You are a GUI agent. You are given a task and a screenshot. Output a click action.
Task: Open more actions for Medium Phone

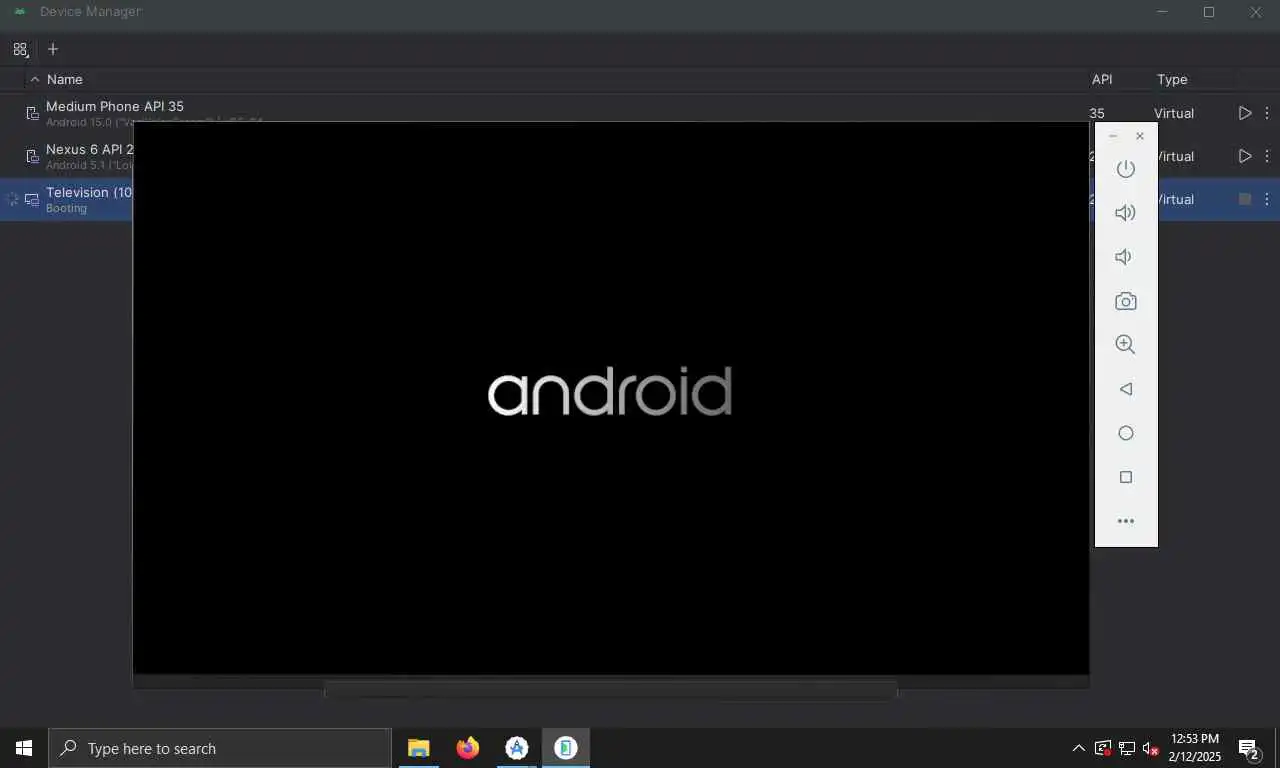pos(1267,113)
